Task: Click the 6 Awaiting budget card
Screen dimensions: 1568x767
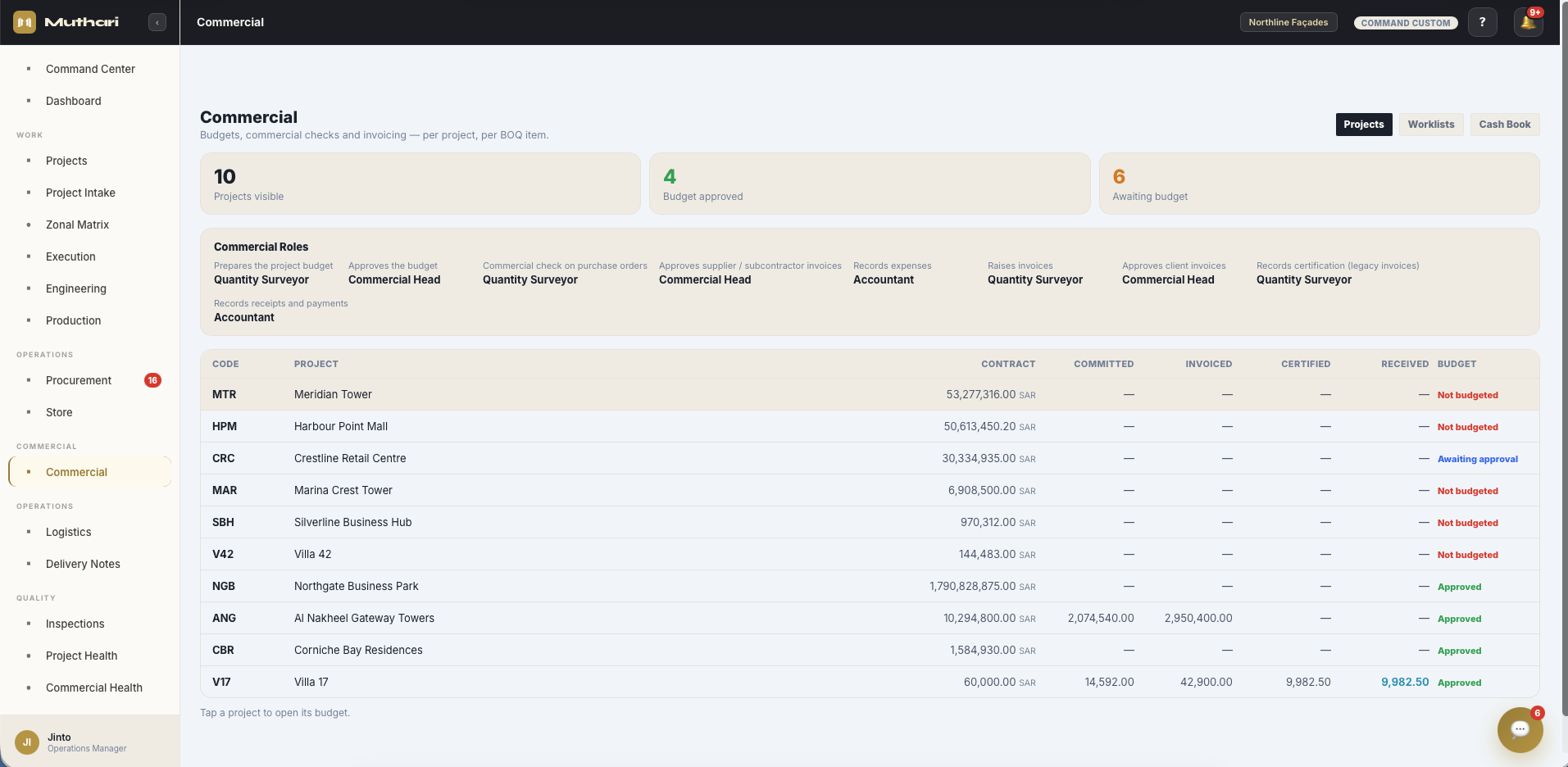Action: (x=1319, y=184)
